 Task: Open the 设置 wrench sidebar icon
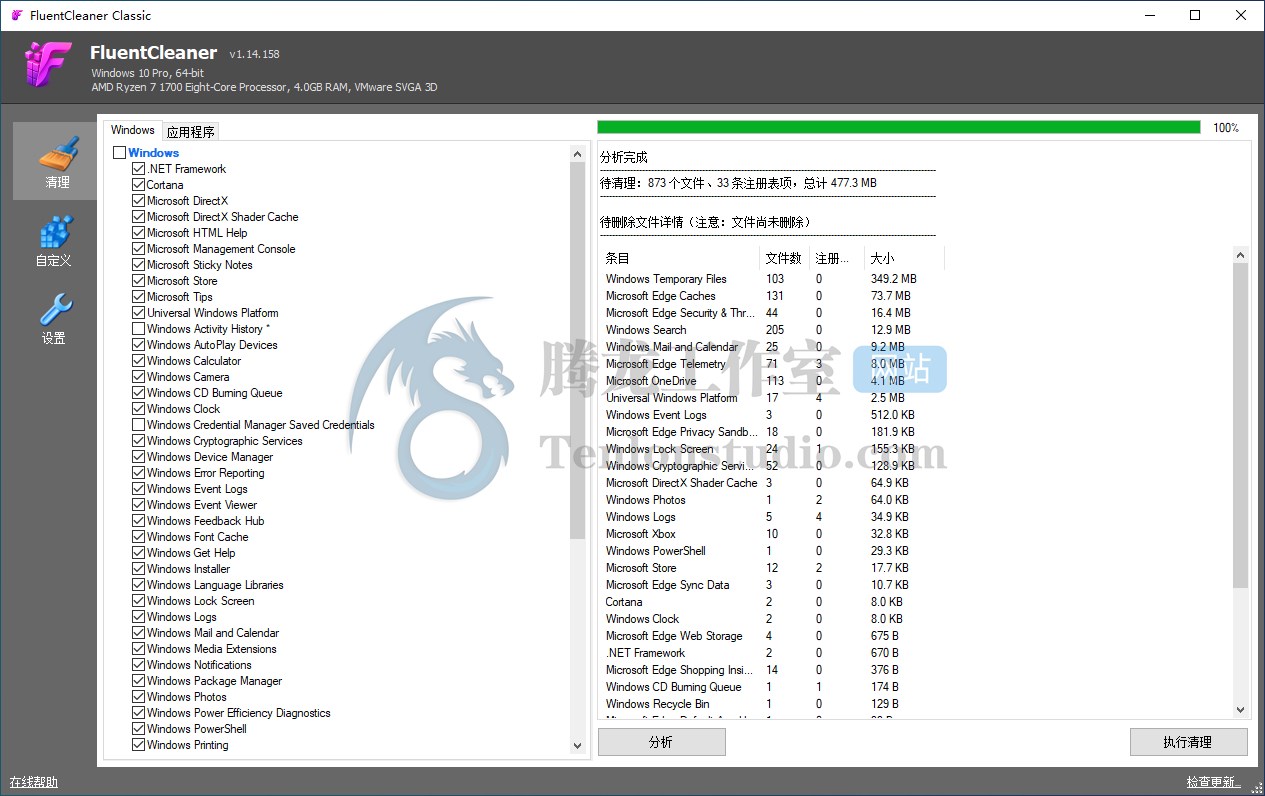pyautogui.click(x=54, y=318)
